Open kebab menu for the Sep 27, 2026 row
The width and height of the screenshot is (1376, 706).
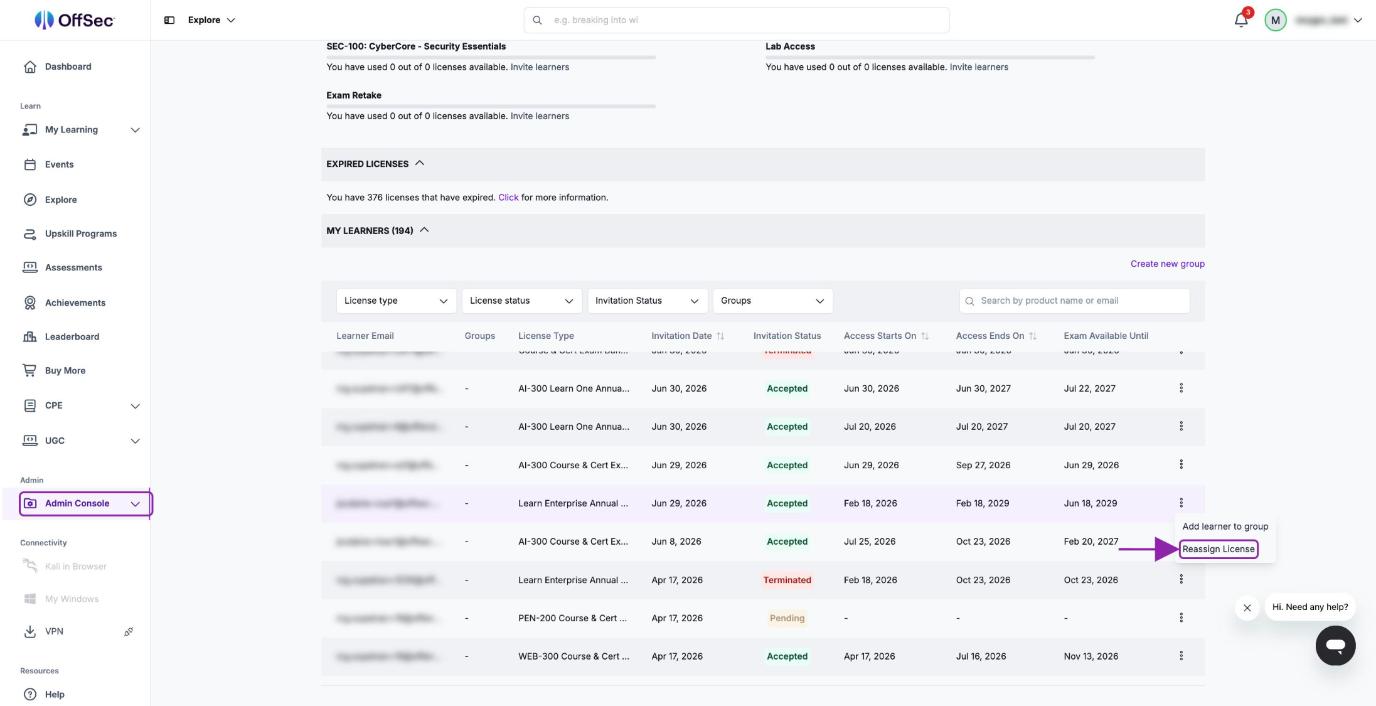pyautogui.click(x=1181, y=464)
